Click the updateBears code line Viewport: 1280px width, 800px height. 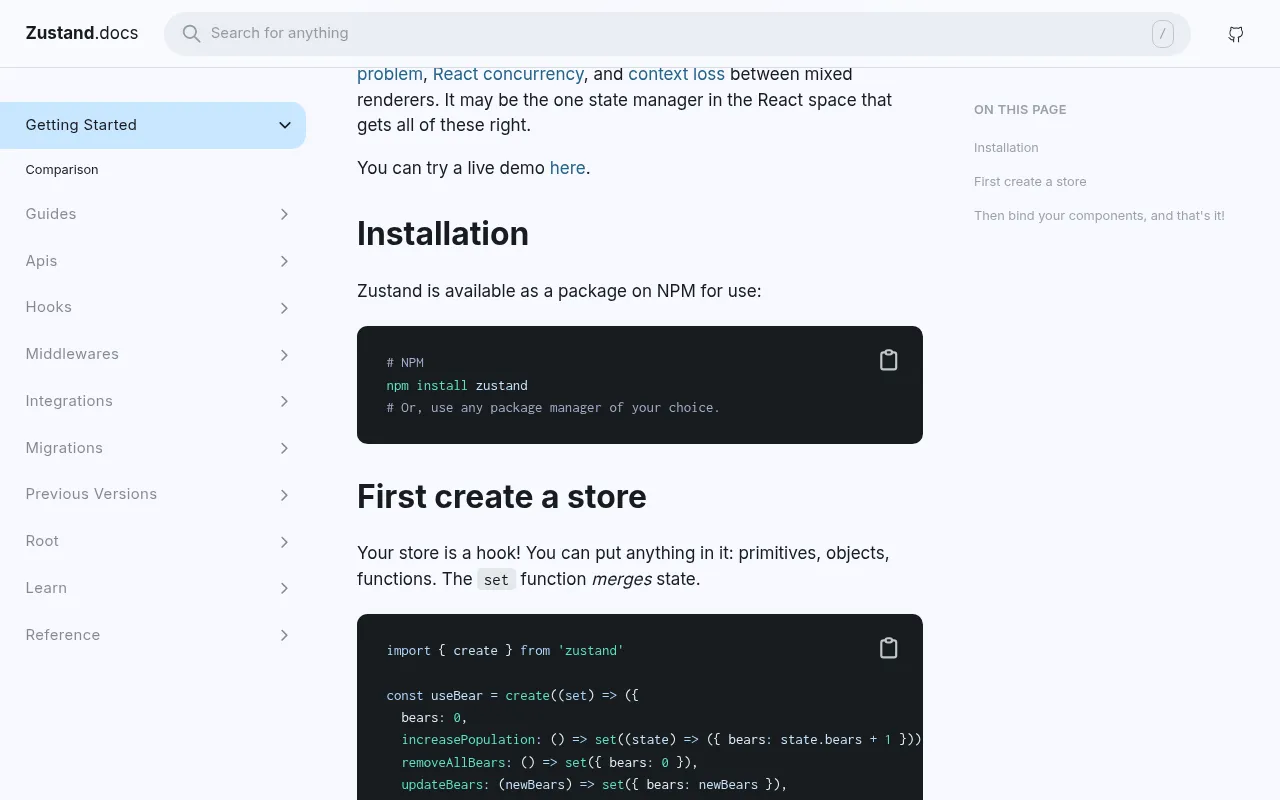(594, 785)
